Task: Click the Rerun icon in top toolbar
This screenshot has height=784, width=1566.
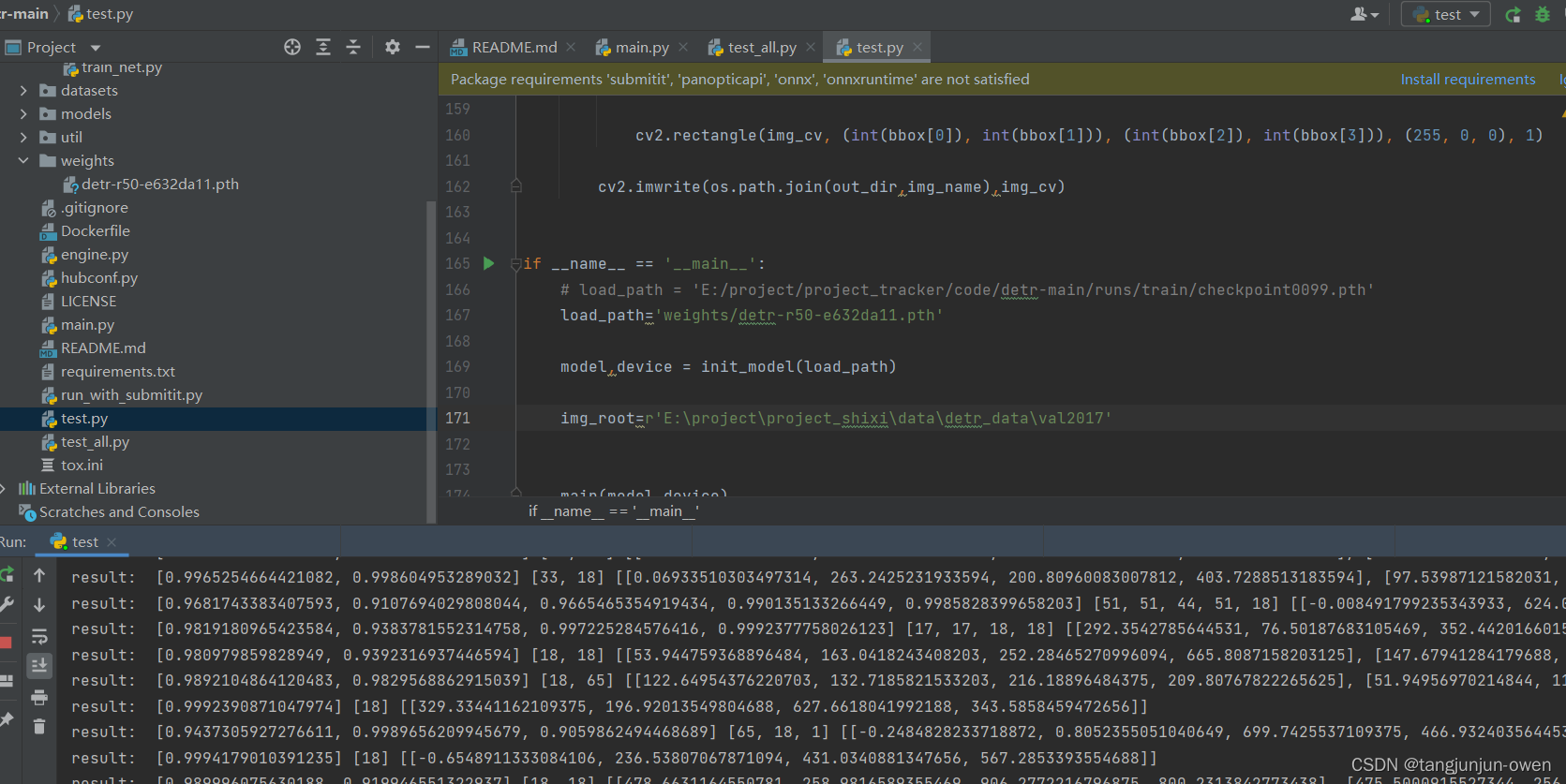Action: (1513, 14)
